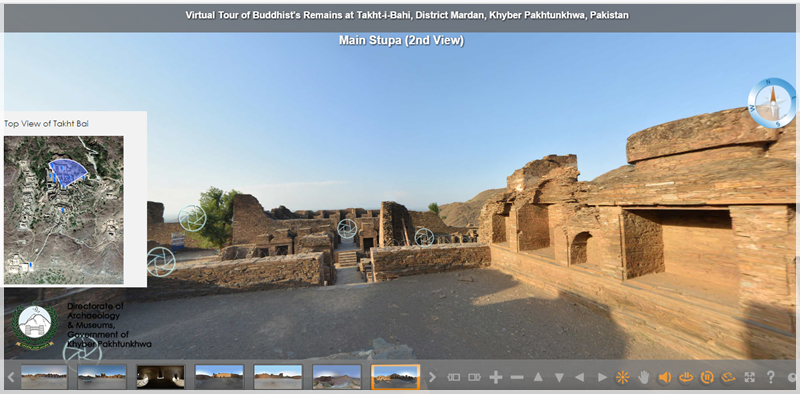Select the highlighted Main Stupa thumbnail

click(x=395, y=377)
